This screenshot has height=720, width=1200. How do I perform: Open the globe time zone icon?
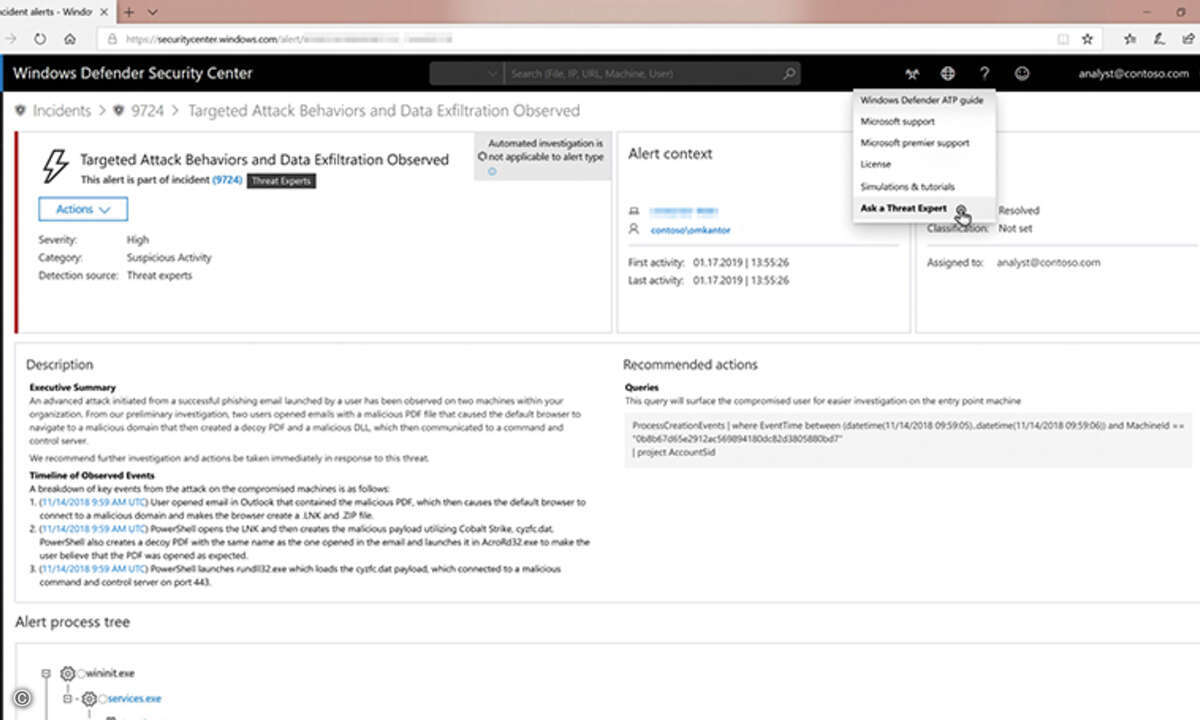(948, 73)
